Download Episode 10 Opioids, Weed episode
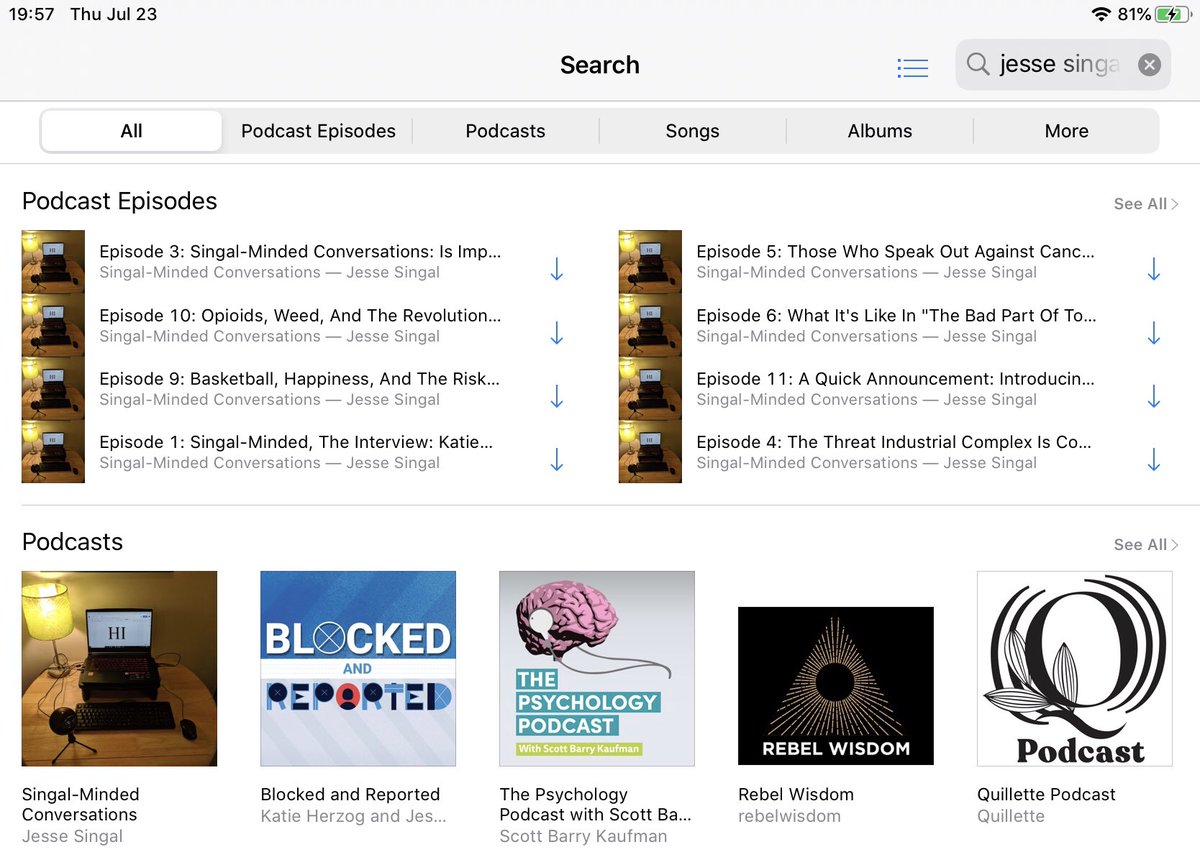1200x865 pixels. [557, 333]
